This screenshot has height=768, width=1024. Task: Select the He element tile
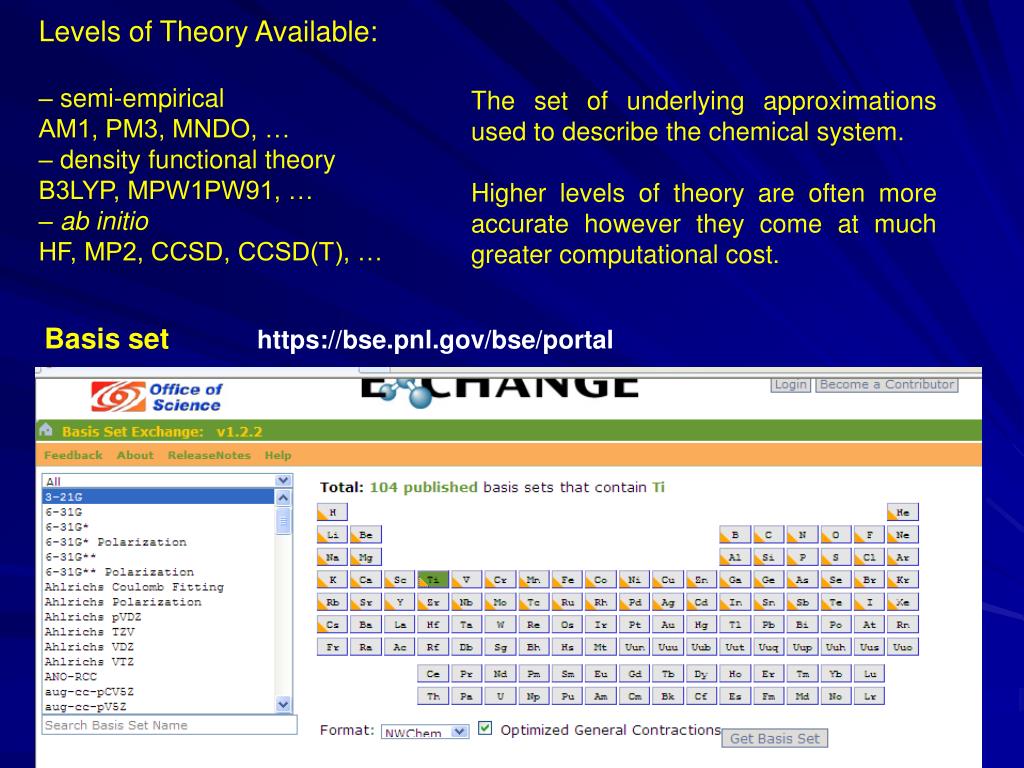click(x=902, y=512)
